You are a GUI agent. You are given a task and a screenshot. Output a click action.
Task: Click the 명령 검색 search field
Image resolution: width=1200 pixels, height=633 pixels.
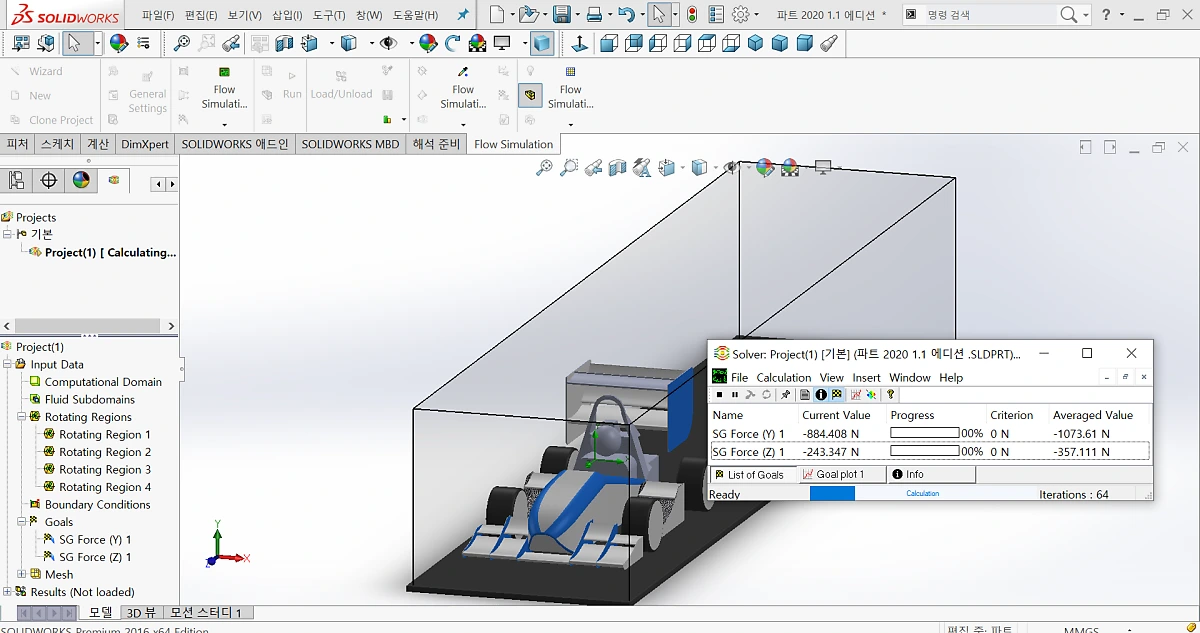pos(989,15)
